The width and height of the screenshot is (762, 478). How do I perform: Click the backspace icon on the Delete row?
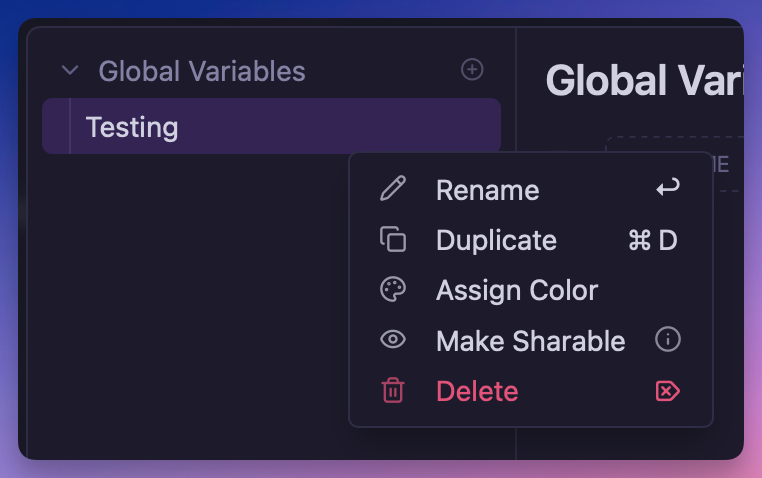667,391
